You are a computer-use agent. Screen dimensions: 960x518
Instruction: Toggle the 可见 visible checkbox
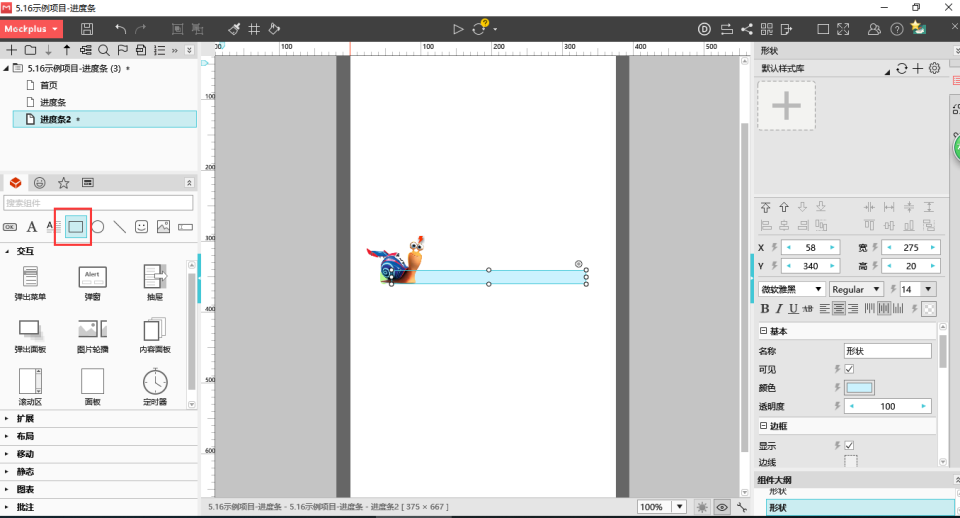tap(849, 369)
